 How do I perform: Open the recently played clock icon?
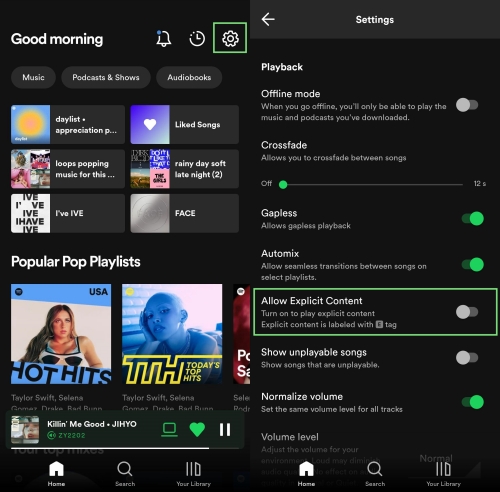pyautogui.click(x=197, y=39)
